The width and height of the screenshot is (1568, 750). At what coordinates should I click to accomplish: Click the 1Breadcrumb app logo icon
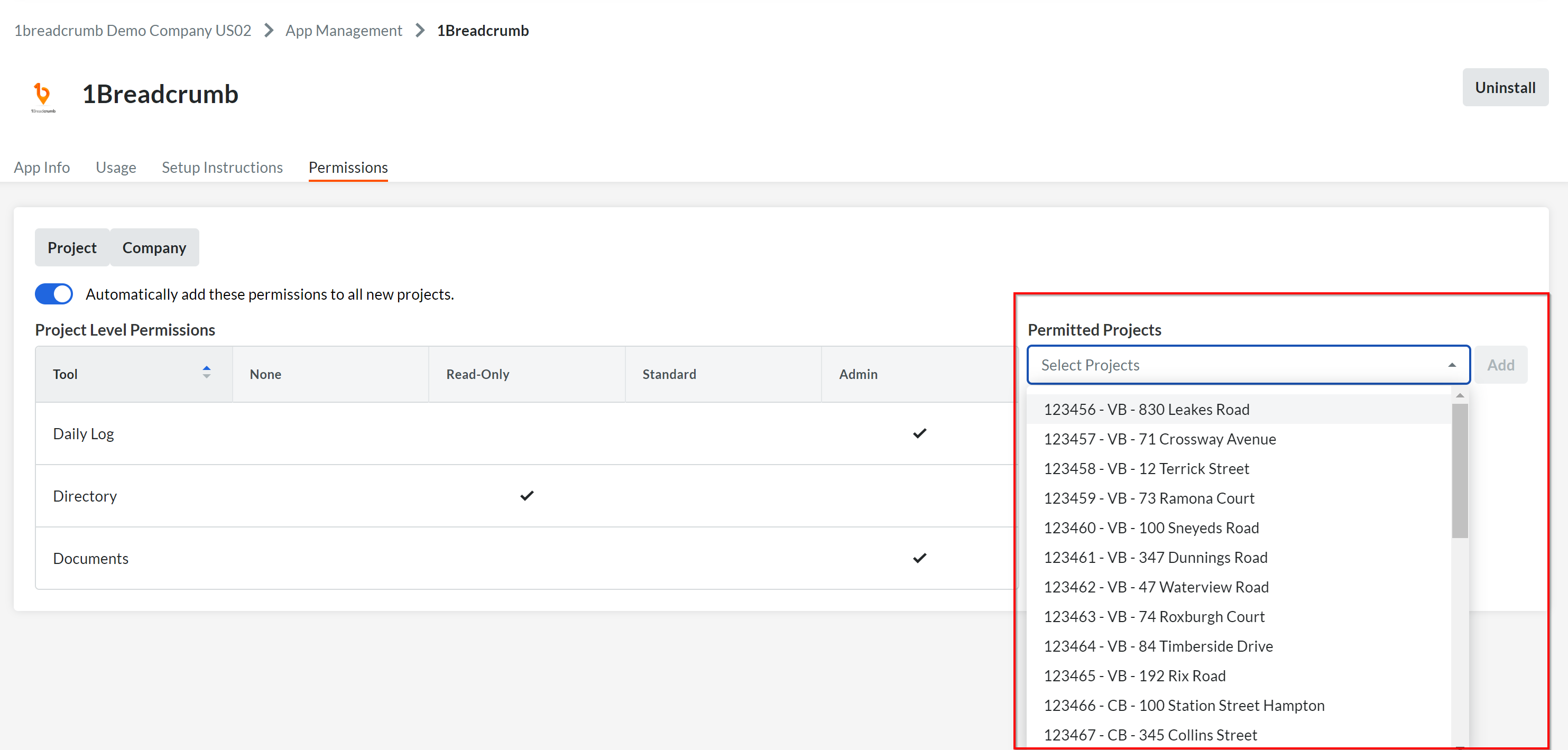point(43,96)
